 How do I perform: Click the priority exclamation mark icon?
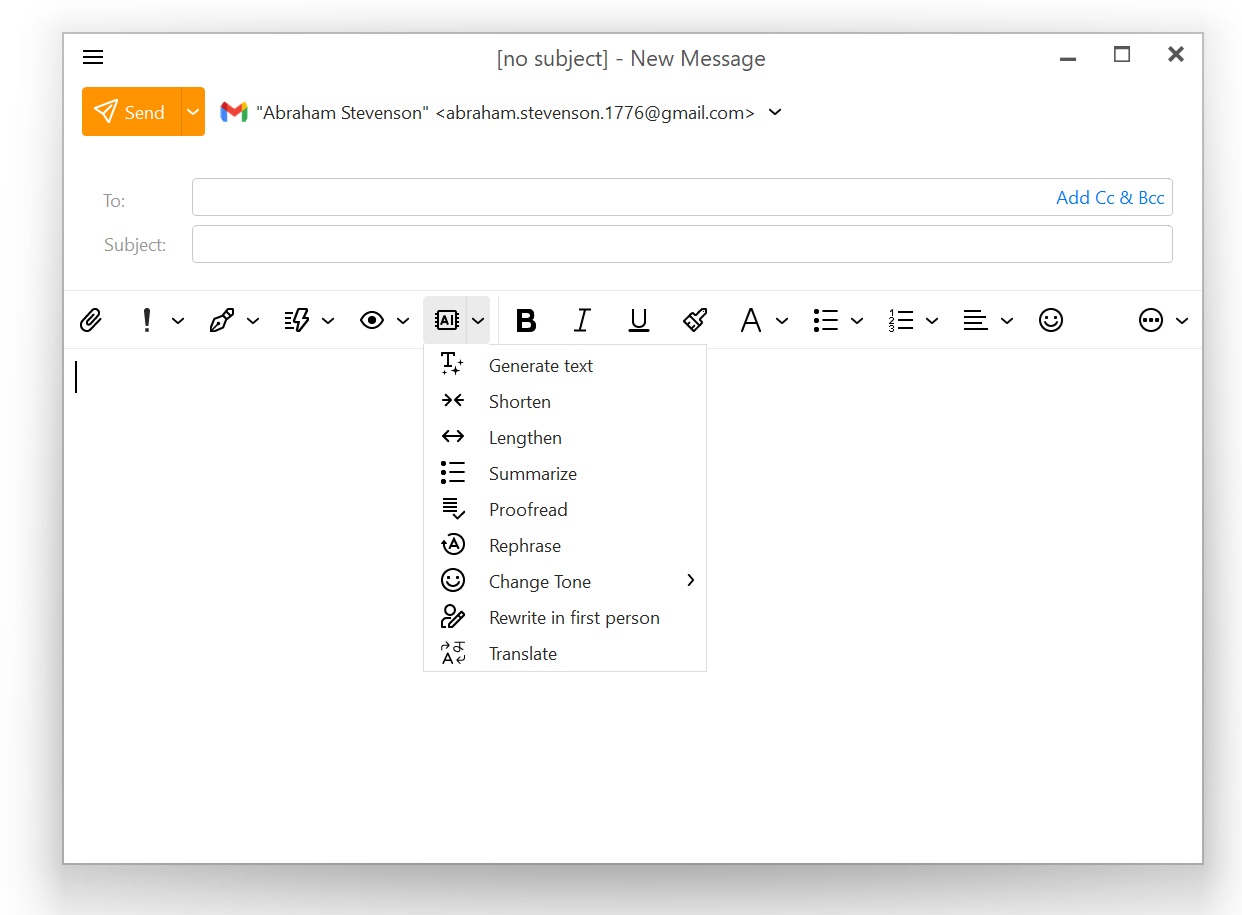tap(147, 320)
